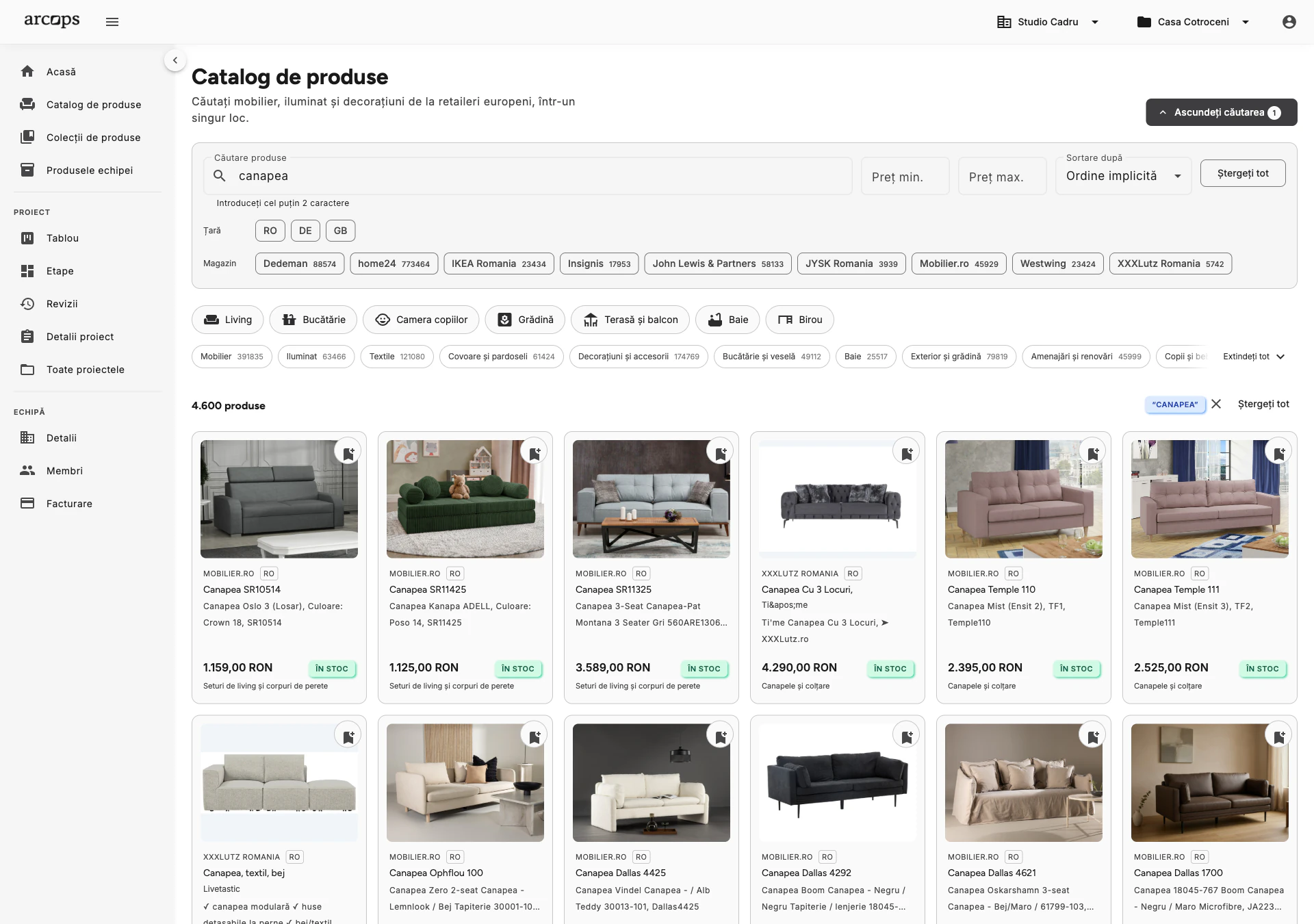Click the search magnifier icon
Screen dimensions: 1314x924
(220, 176)
